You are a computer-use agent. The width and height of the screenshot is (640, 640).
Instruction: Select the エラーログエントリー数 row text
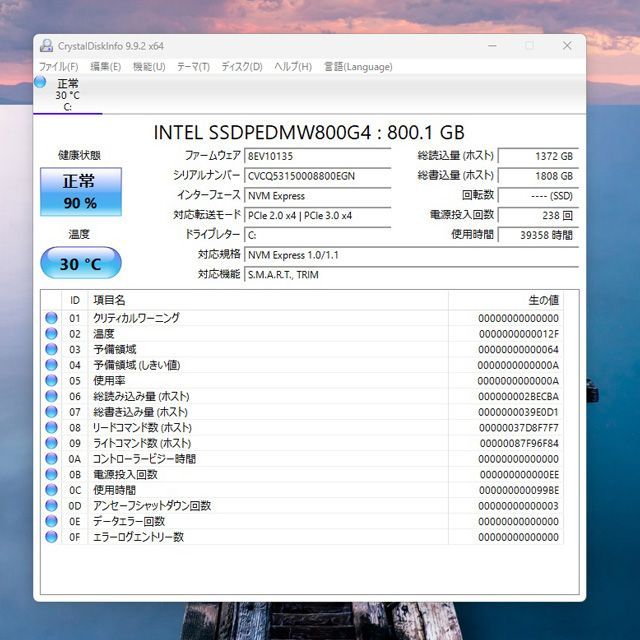point(138,537)
